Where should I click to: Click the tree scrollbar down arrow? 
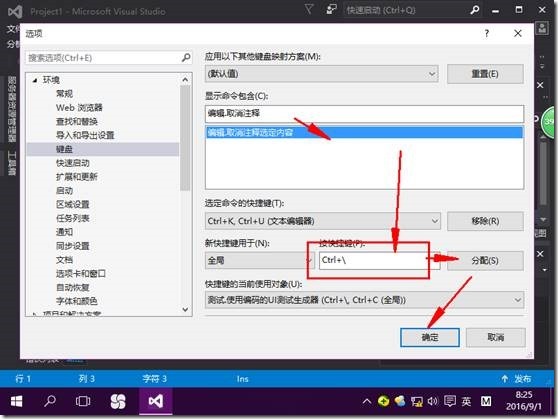coord(185,309)
